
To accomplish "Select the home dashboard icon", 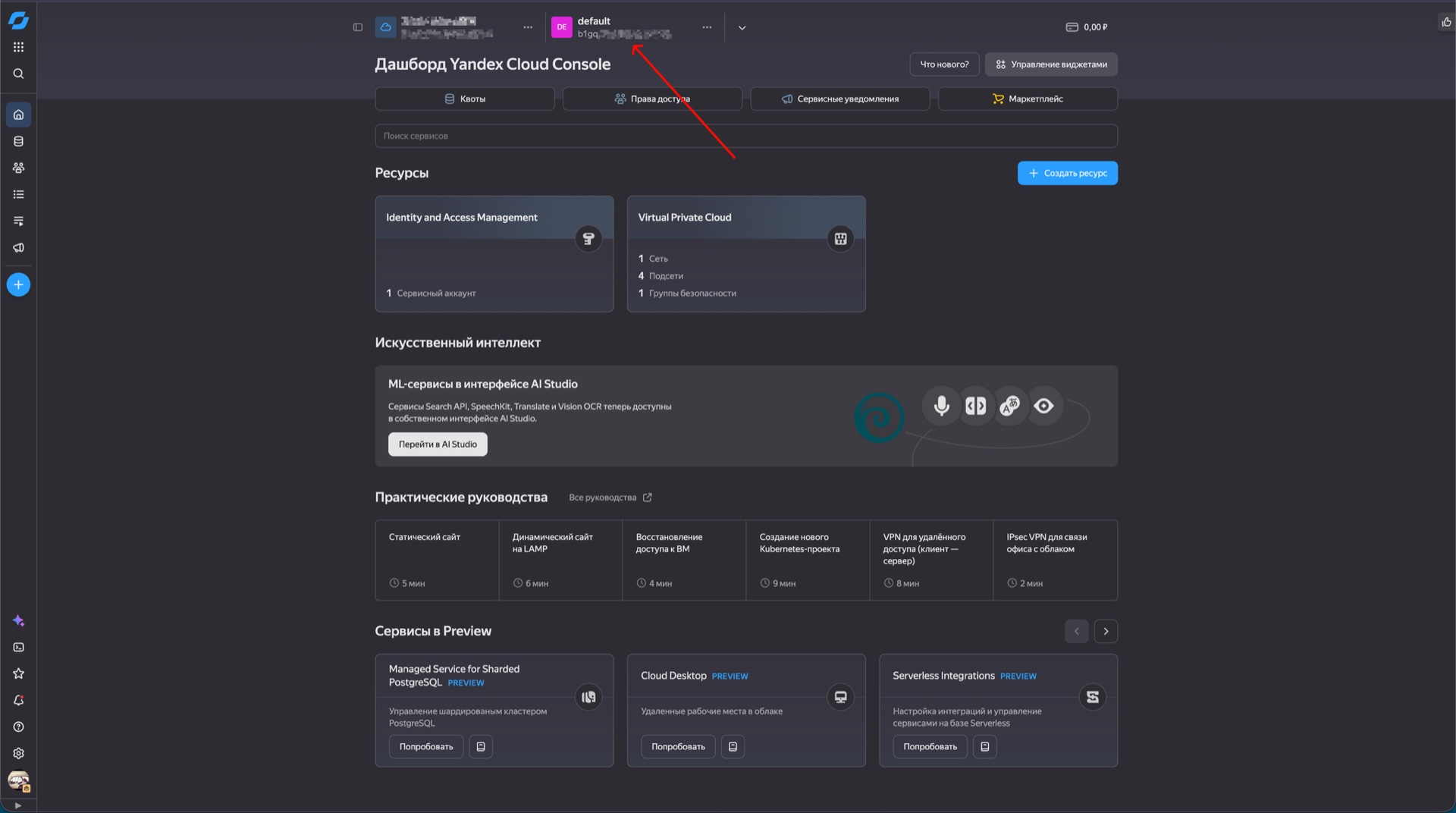I will point(19,115).
